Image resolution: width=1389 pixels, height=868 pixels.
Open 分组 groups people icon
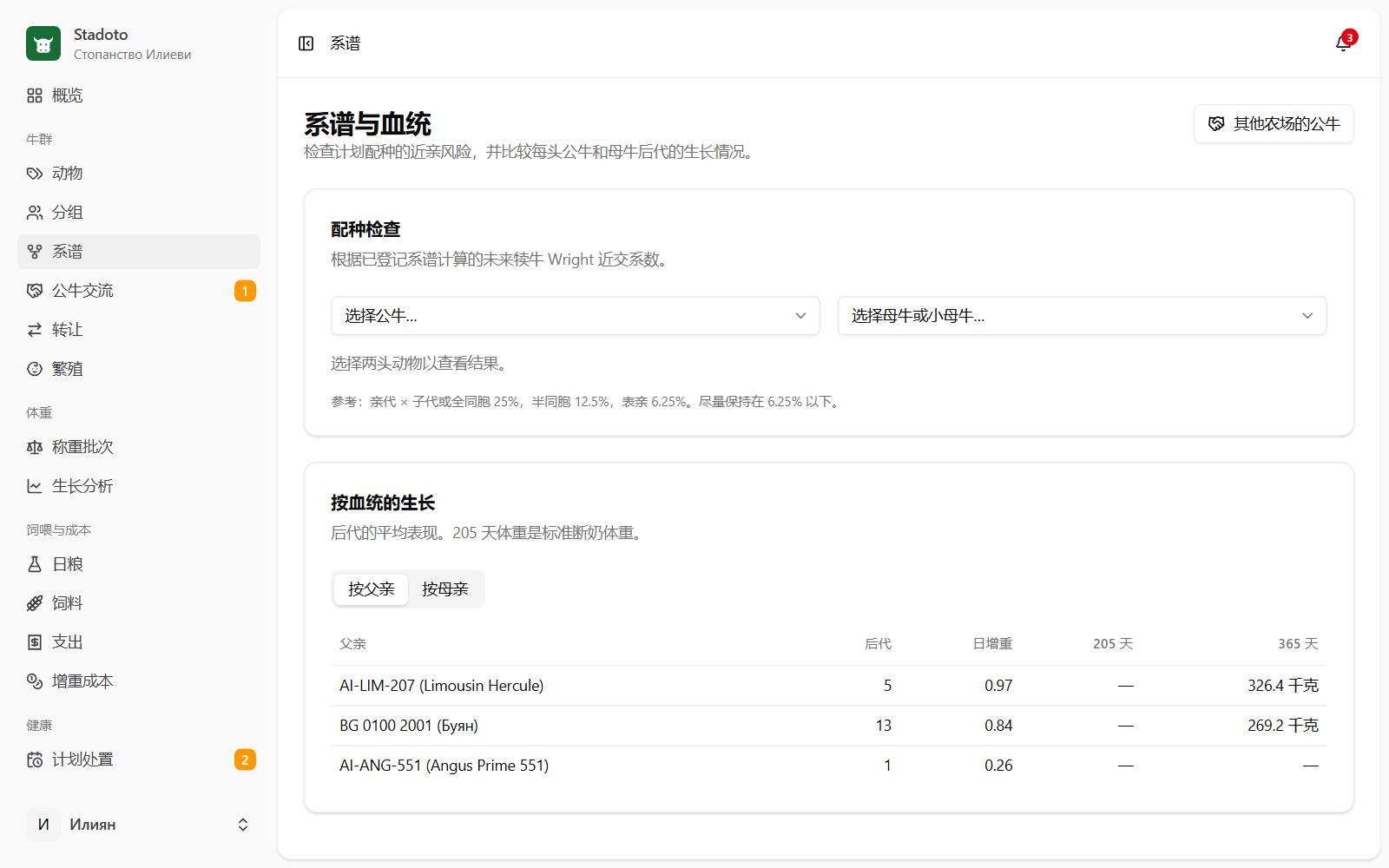tap(35, 213)
